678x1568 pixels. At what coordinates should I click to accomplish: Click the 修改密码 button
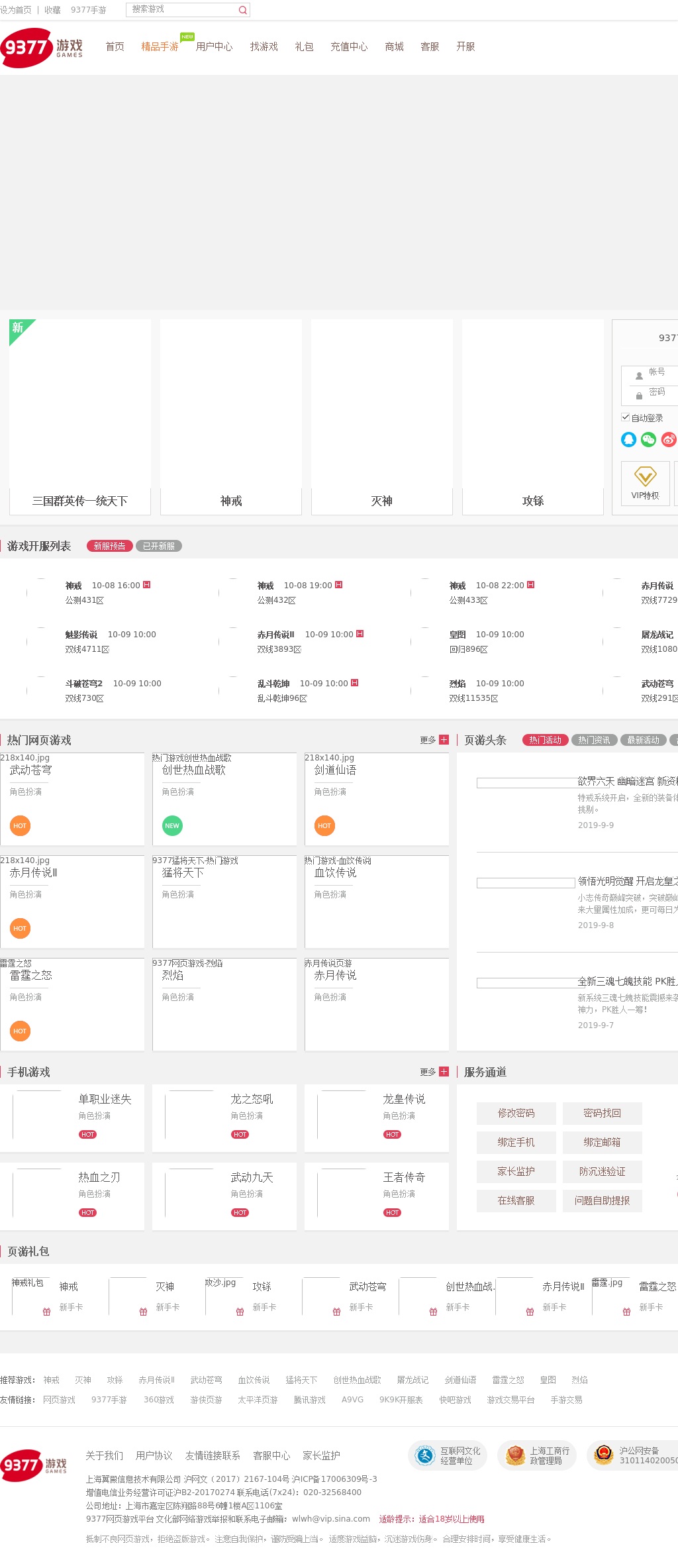point(516,1113)
